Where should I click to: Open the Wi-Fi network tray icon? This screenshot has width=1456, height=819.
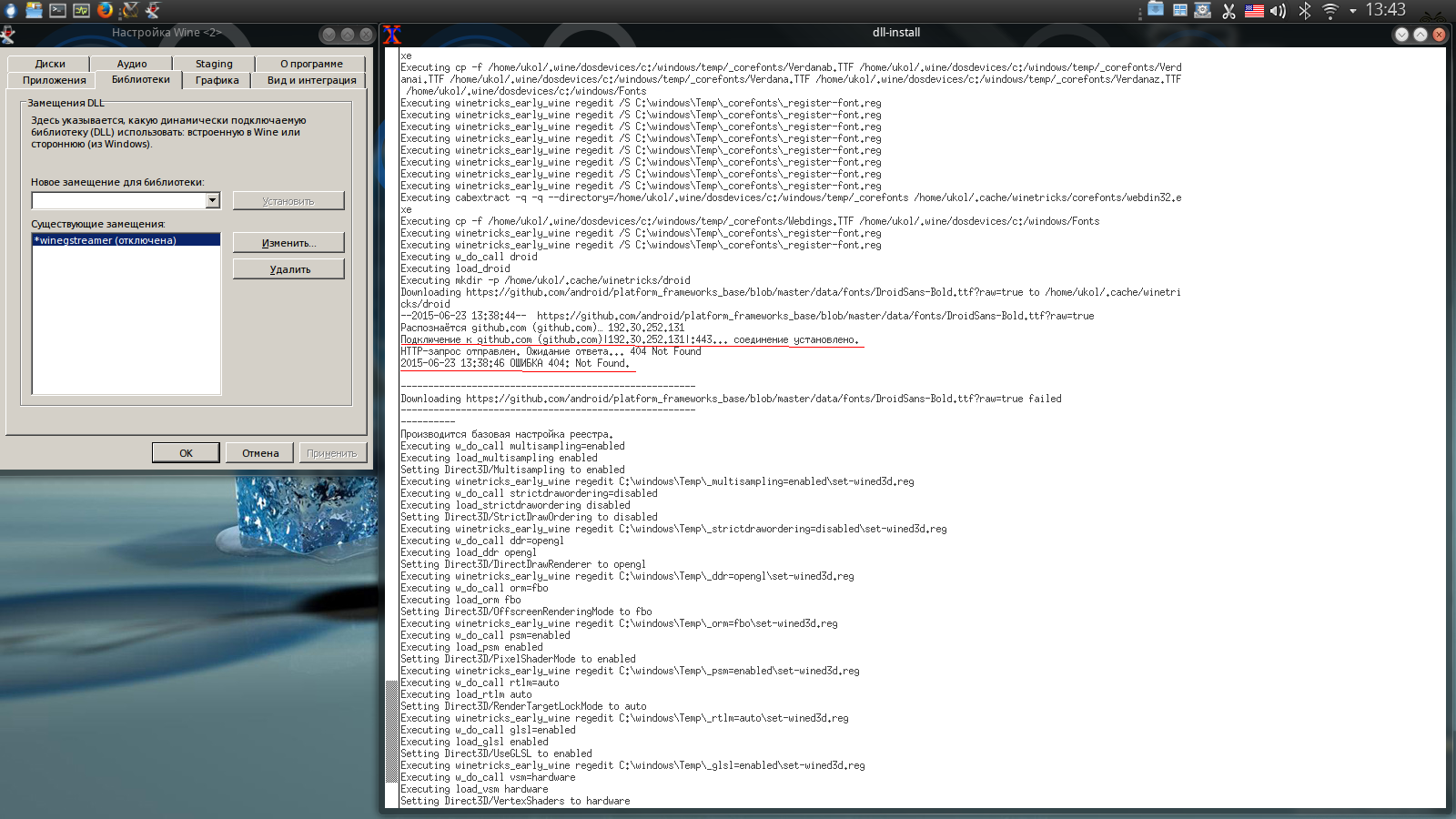point(1330,11)
